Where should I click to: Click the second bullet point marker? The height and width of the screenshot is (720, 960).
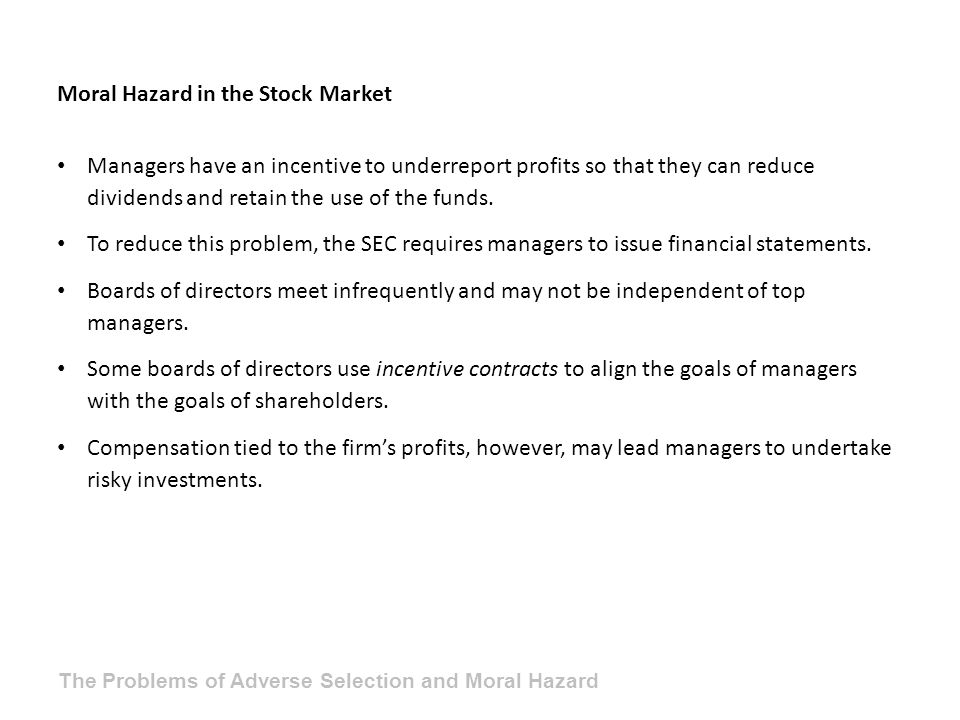click(61, 244)
